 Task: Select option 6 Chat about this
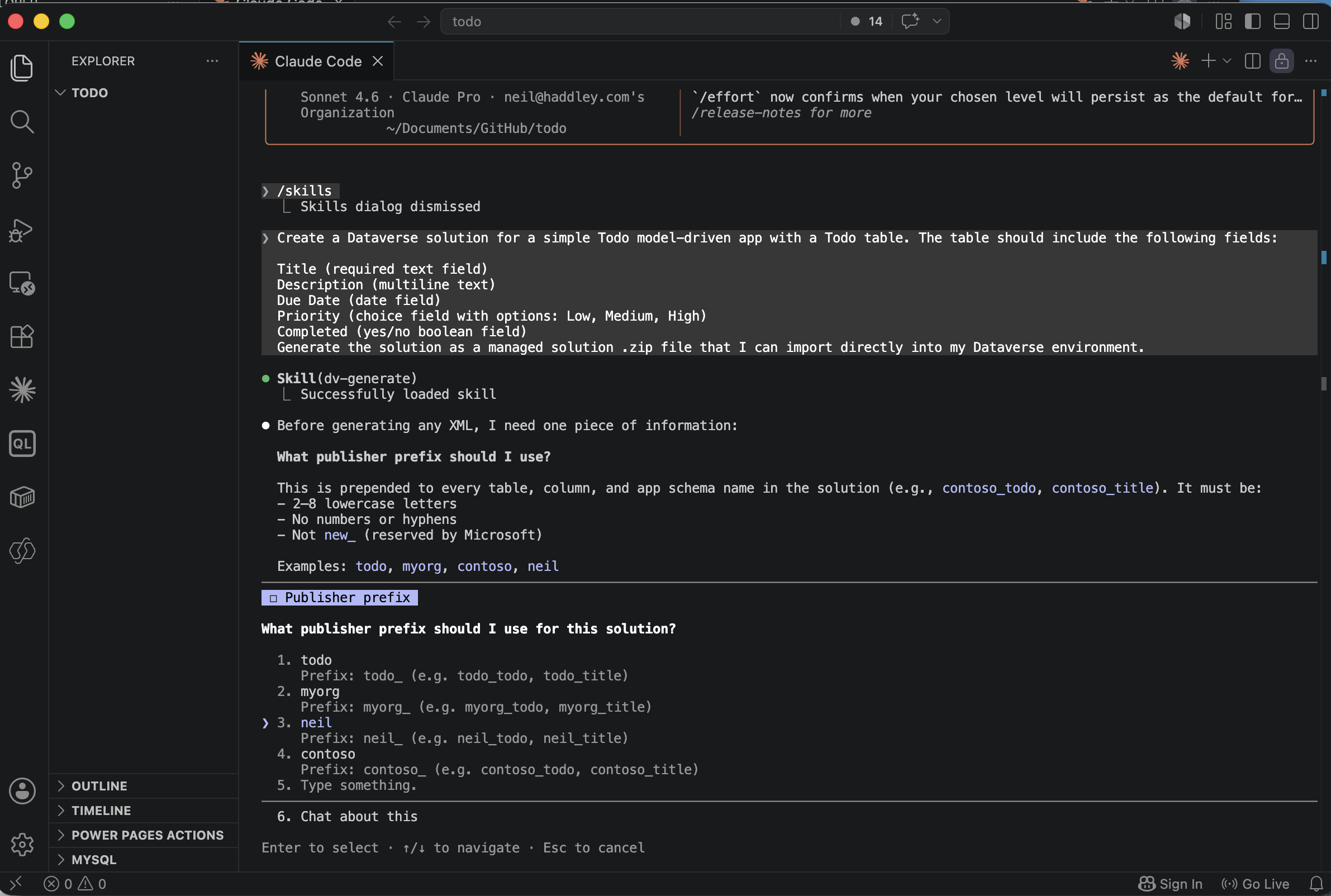tap(359, 817)
